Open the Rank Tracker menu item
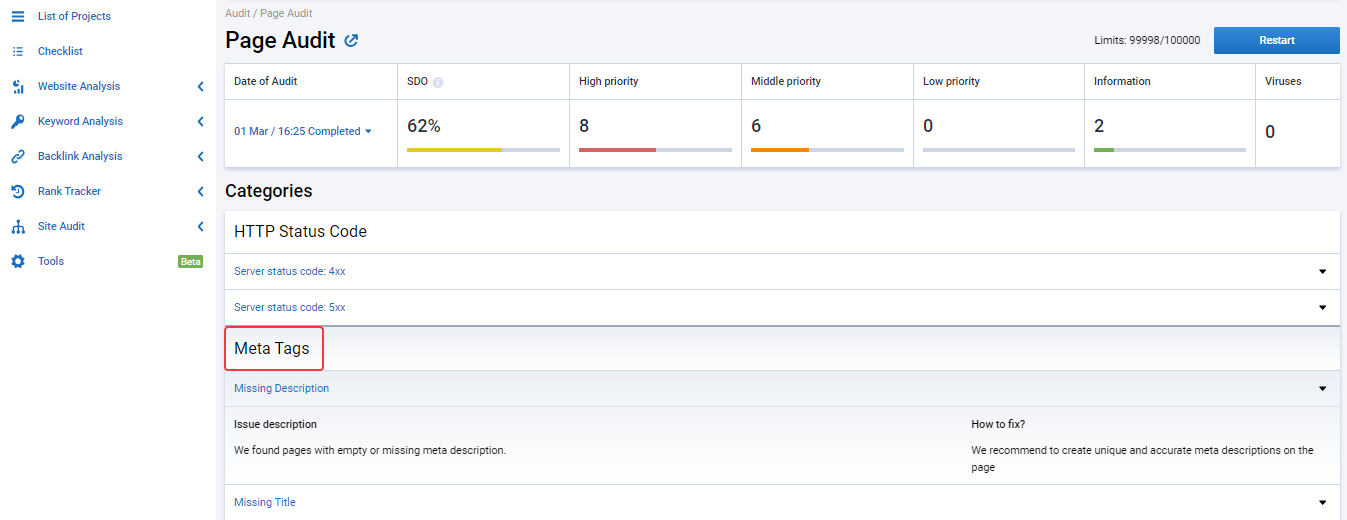This screenshot has width=1347, height=520. tap(69, 191)
